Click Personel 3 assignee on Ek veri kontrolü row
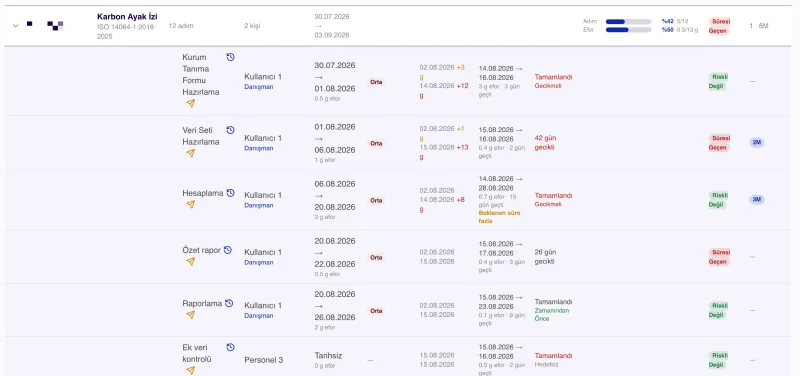 coord(263,360)
